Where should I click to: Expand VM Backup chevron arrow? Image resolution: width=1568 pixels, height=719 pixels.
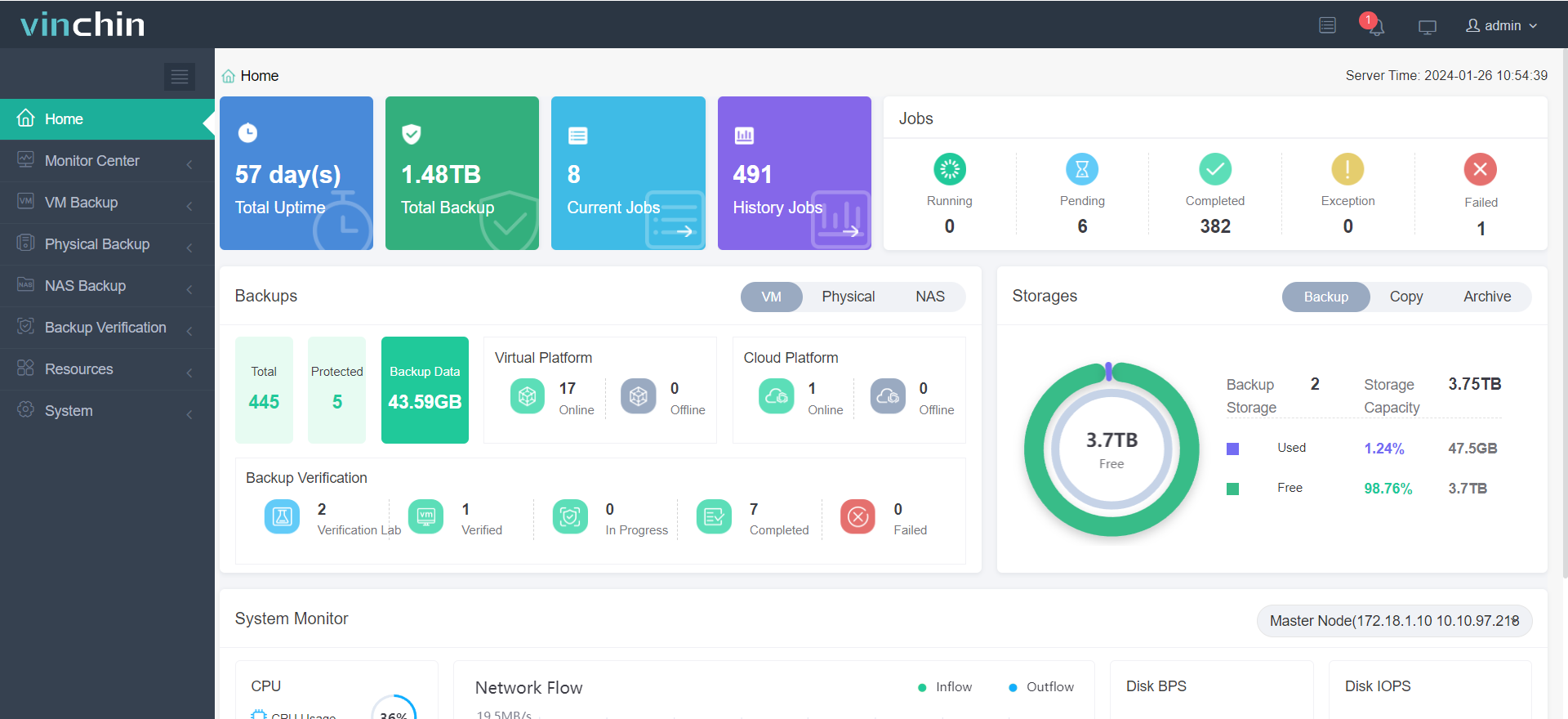(x=189, y=206)
